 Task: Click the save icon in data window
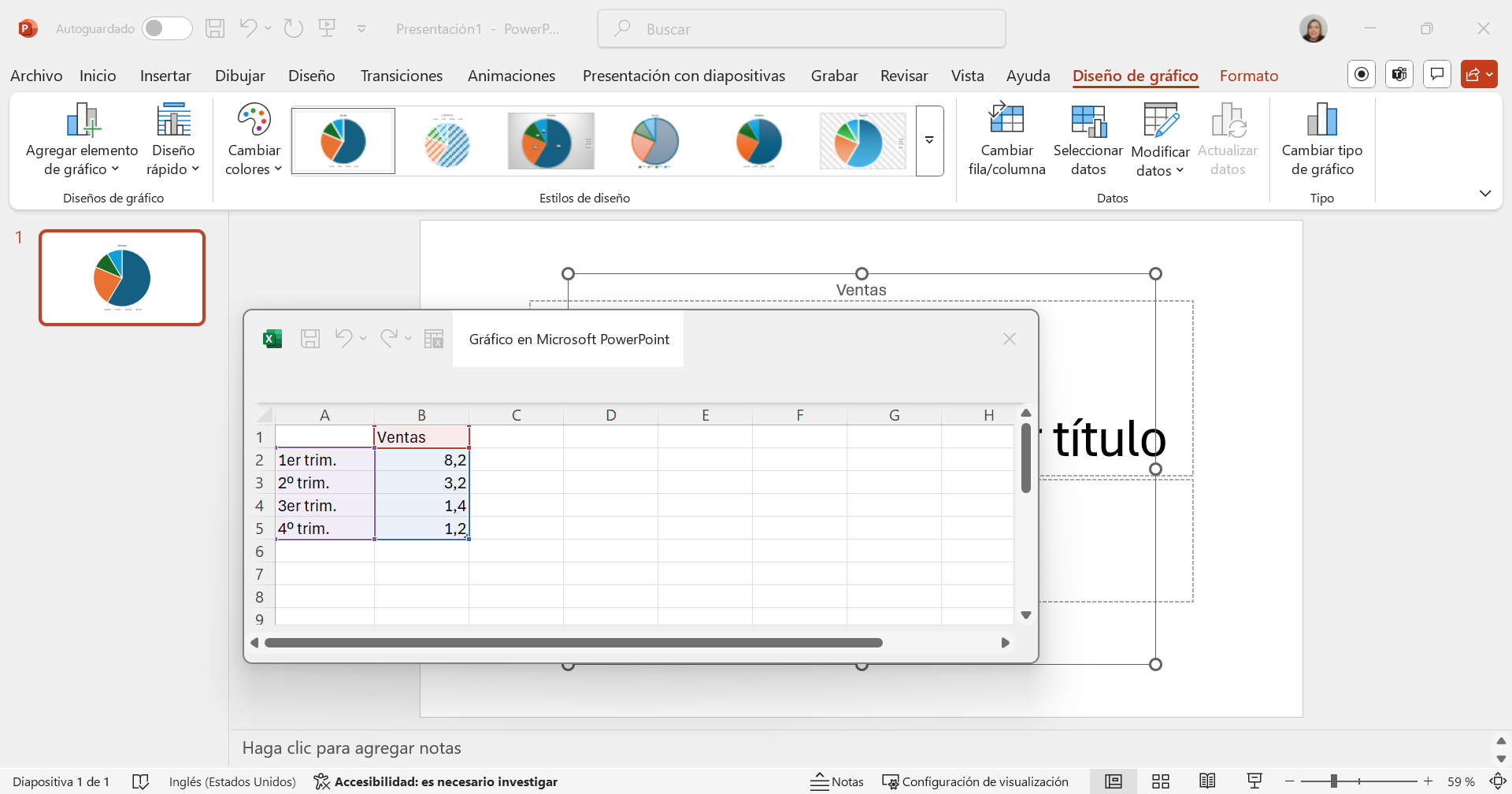point(310,339)
